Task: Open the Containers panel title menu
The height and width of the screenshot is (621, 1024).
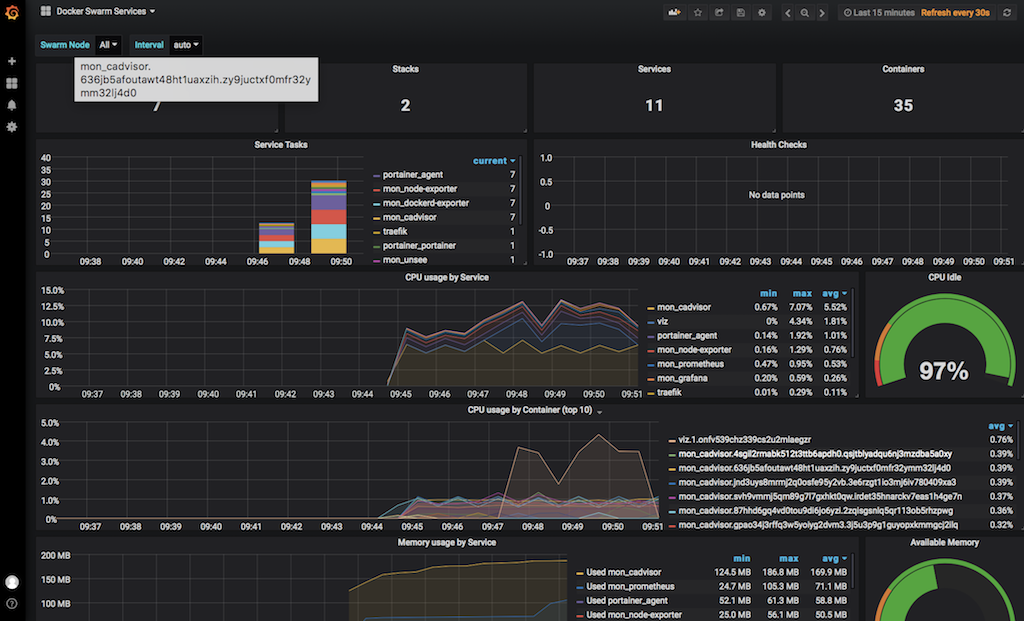Action: coord(903,69)
